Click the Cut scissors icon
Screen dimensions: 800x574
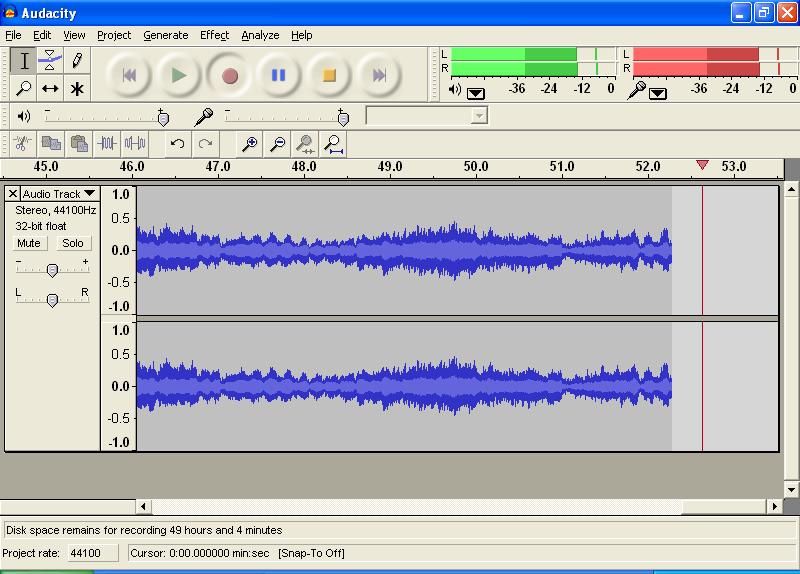(21, 143)
